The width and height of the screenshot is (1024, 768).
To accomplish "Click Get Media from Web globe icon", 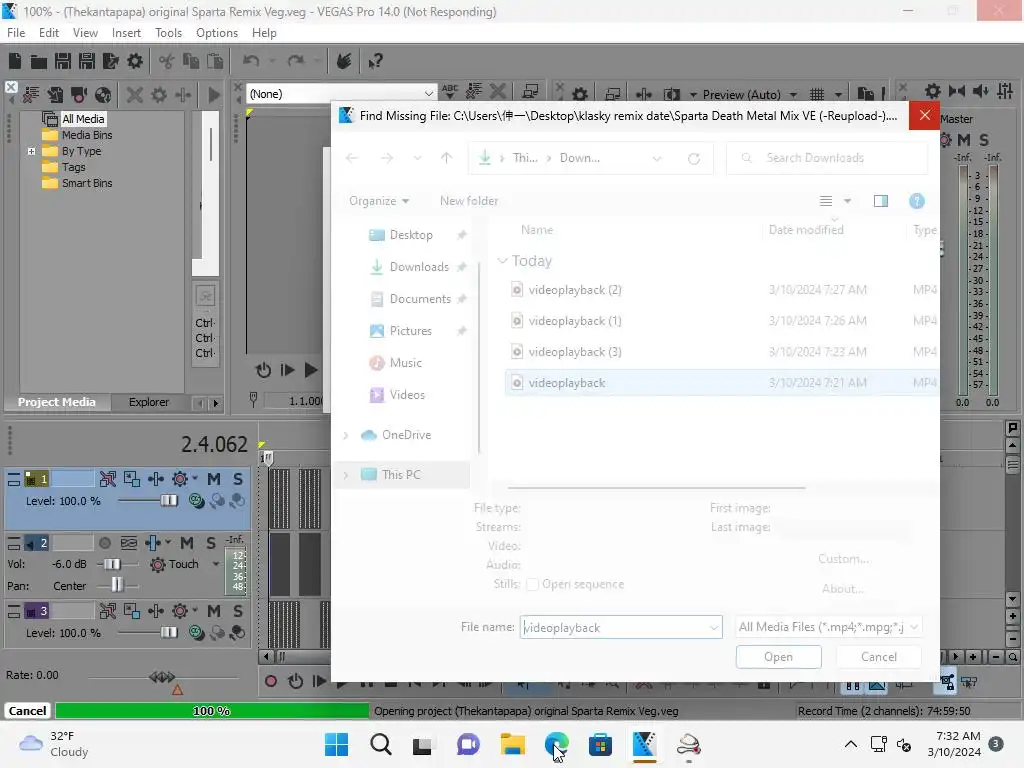I will pos(103,95).
